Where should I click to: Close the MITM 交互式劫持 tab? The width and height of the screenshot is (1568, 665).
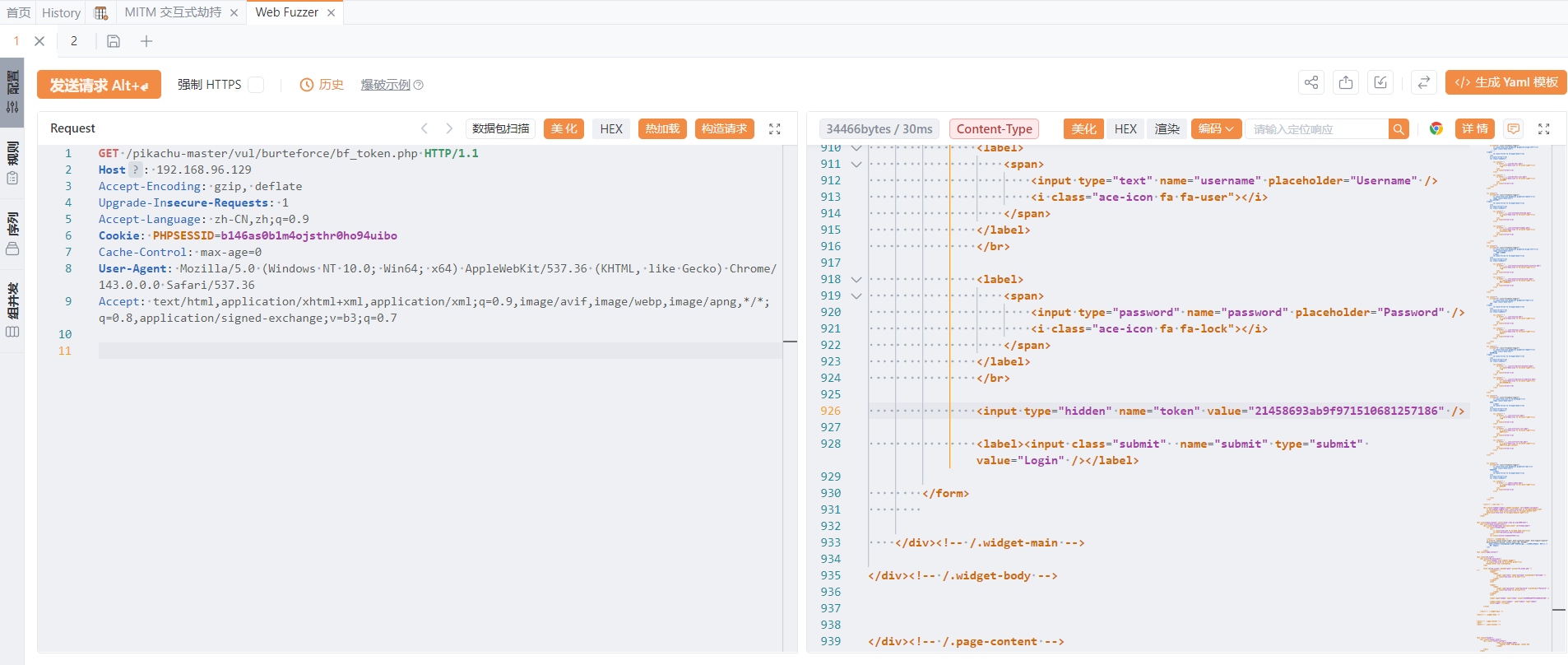coord(234,13)
